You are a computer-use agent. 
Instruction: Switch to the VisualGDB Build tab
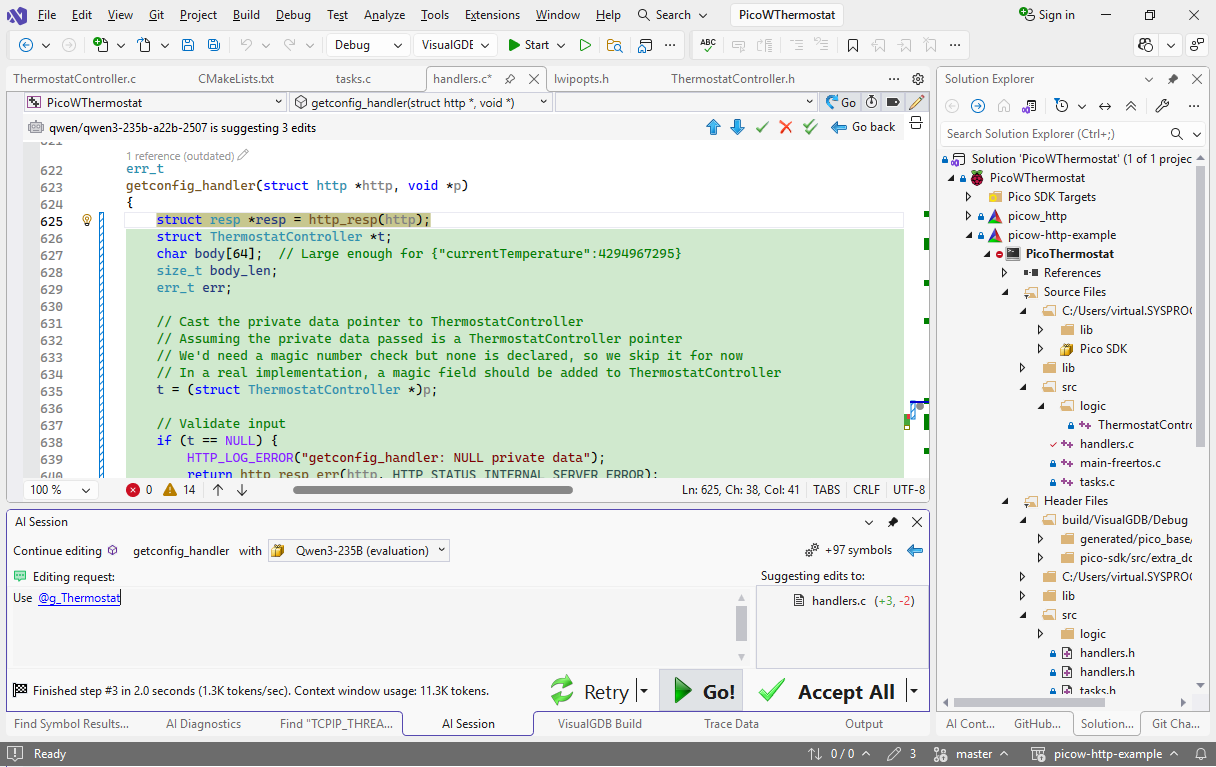(x=599, y=723)
